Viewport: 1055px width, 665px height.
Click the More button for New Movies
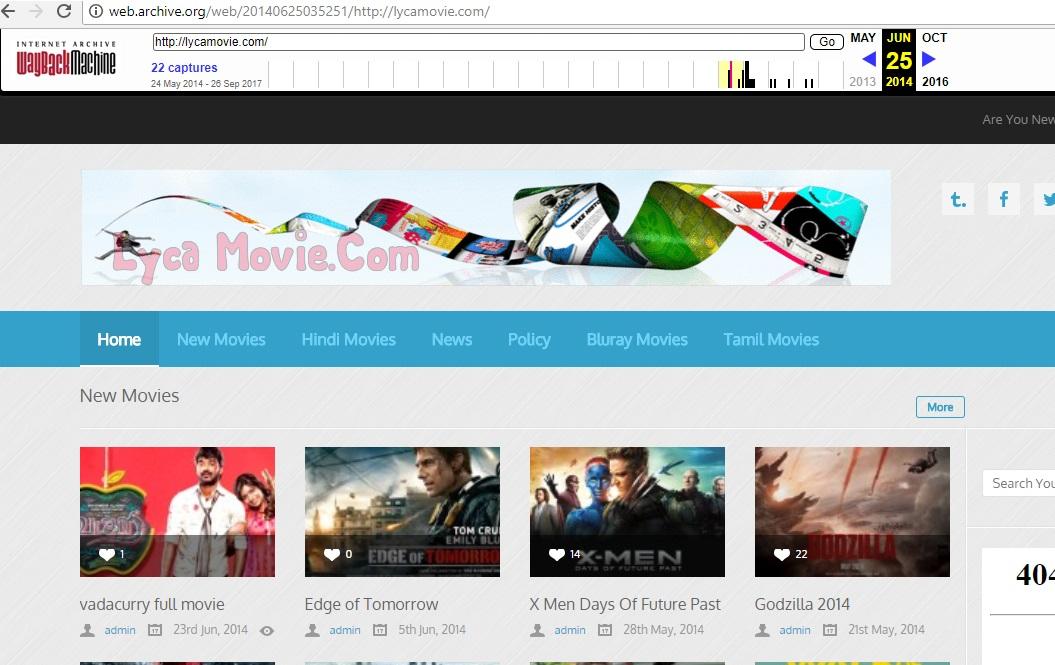[940, 407]
